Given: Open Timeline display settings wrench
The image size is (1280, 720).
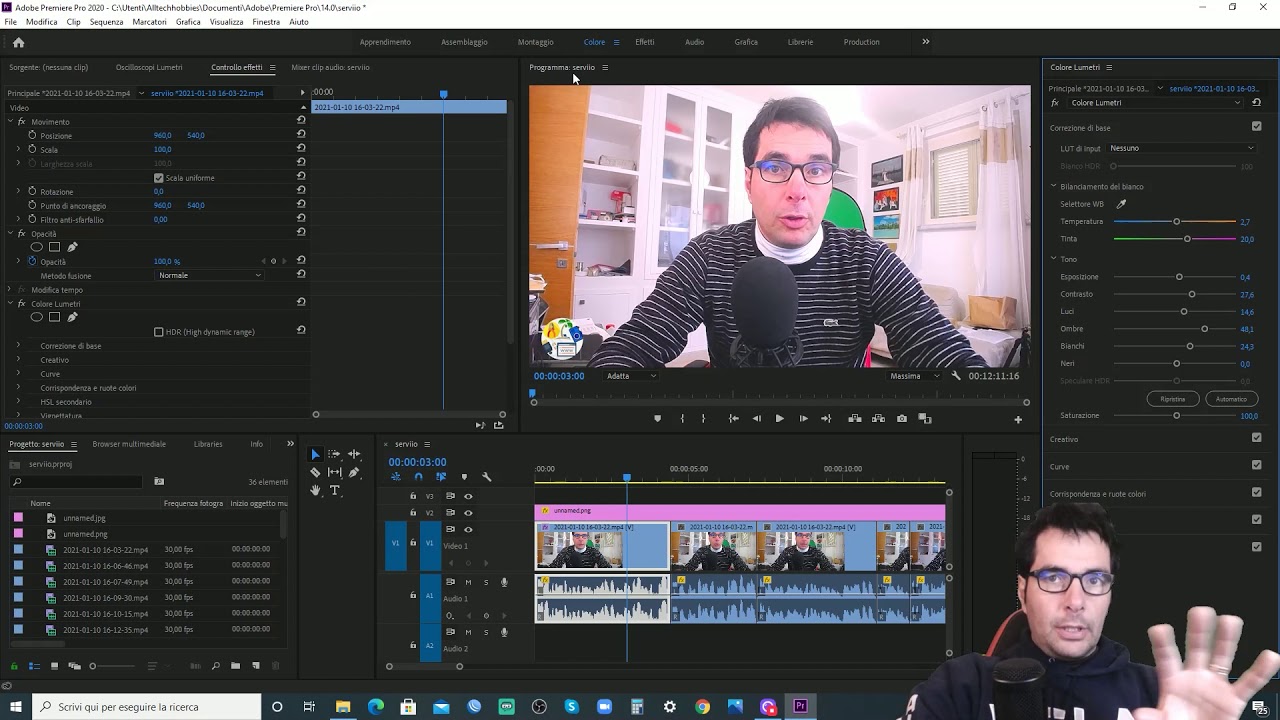Looking at the screenshot, I should click(486, 477).
